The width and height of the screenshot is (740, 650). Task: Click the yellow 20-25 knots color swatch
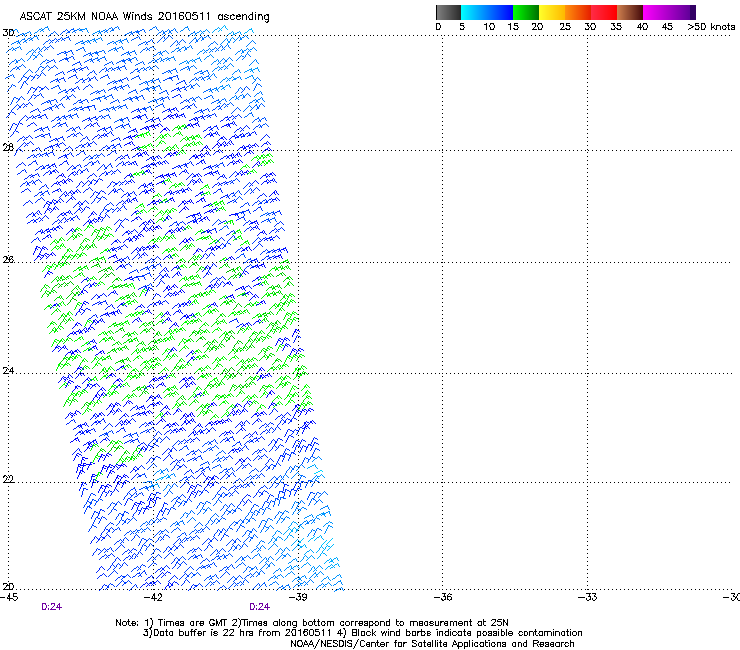tap(552, 12)
